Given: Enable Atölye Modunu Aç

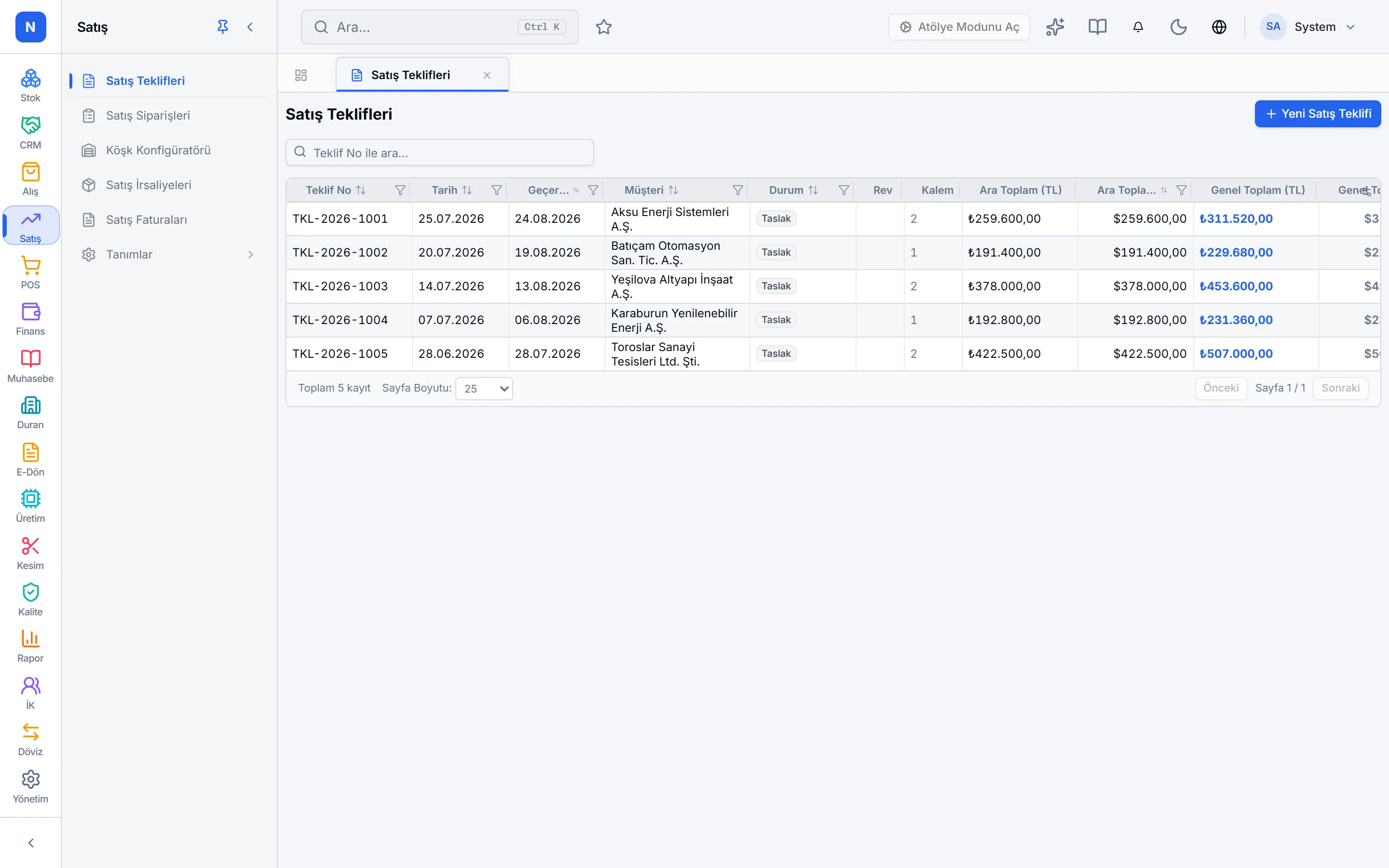Looking at the screenshot, I should click(x=959, y=27).
